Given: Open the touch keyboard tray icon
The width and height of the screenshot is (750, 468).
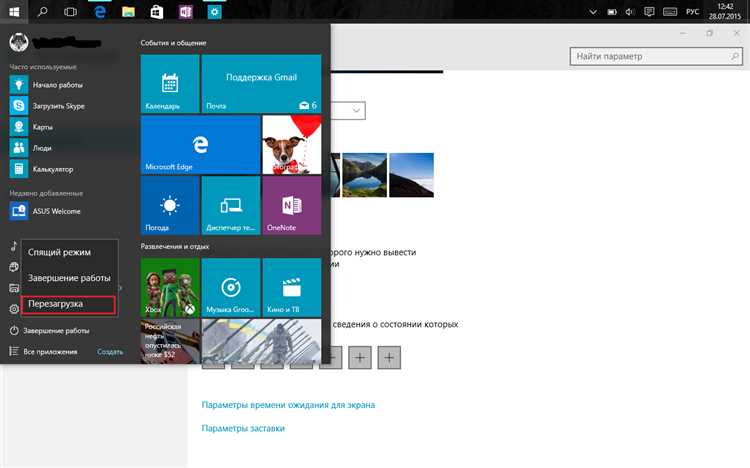Looking at the screenshot, I should [x=670, y=12].
